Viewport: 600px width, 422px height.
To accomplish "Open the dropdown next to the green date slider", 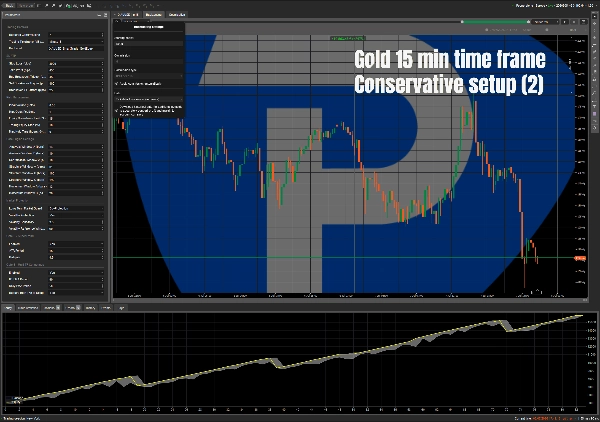I will tap(546, 22).
